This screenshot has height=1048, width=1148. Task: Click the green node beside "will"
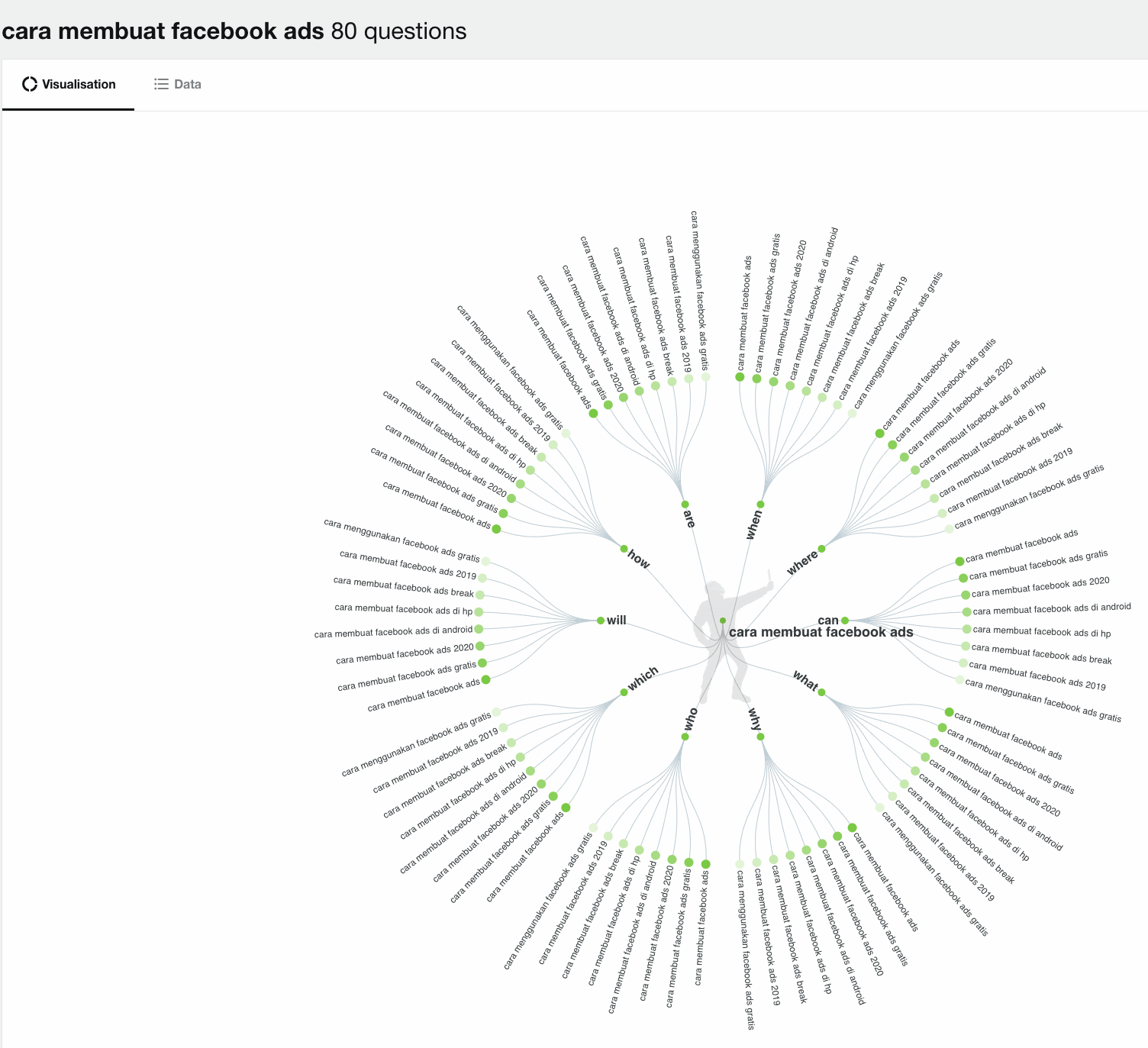(601, 621)
